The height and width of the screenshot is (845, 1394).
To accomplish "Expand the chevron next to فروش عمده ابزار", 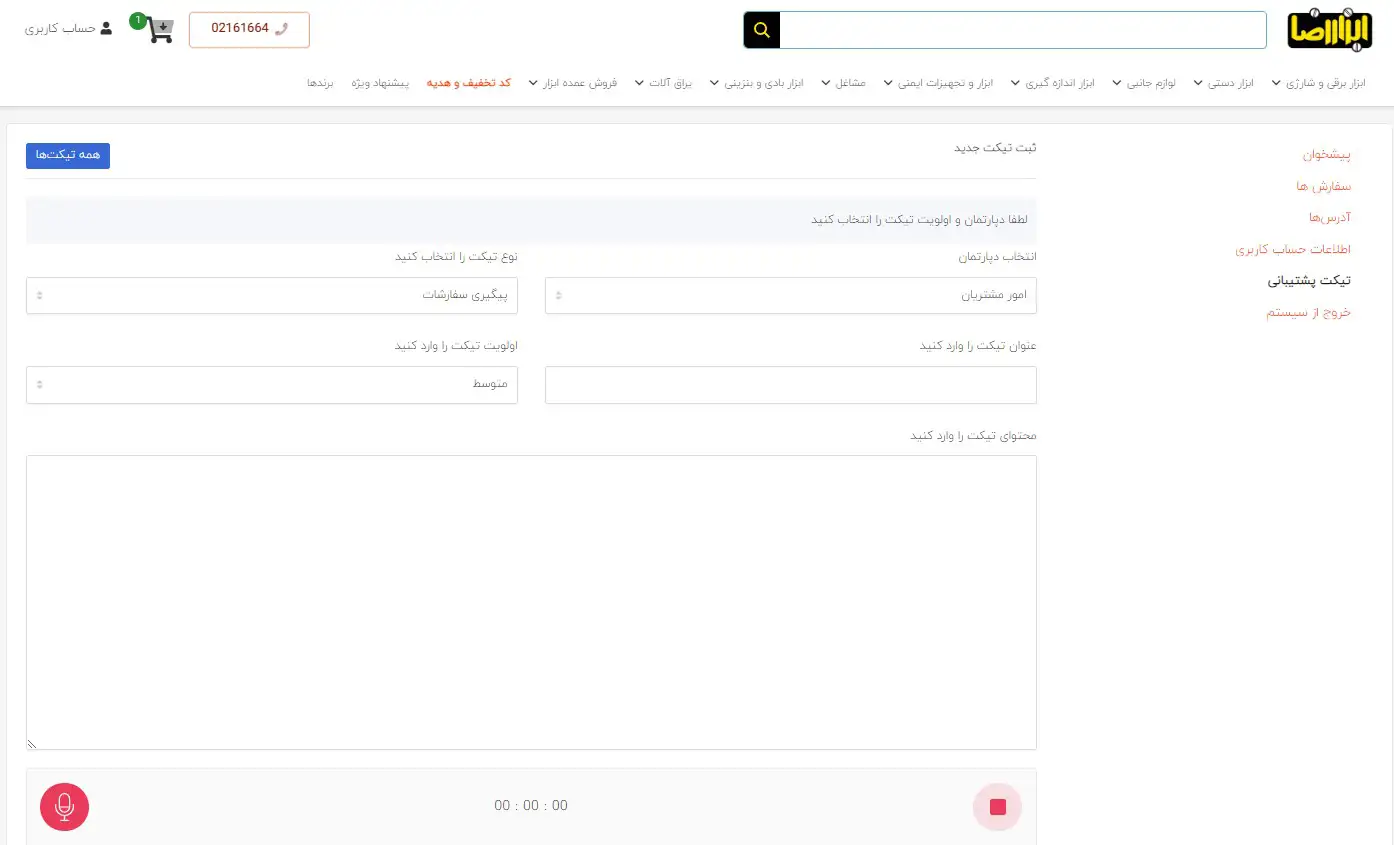I will click(533, 83).
